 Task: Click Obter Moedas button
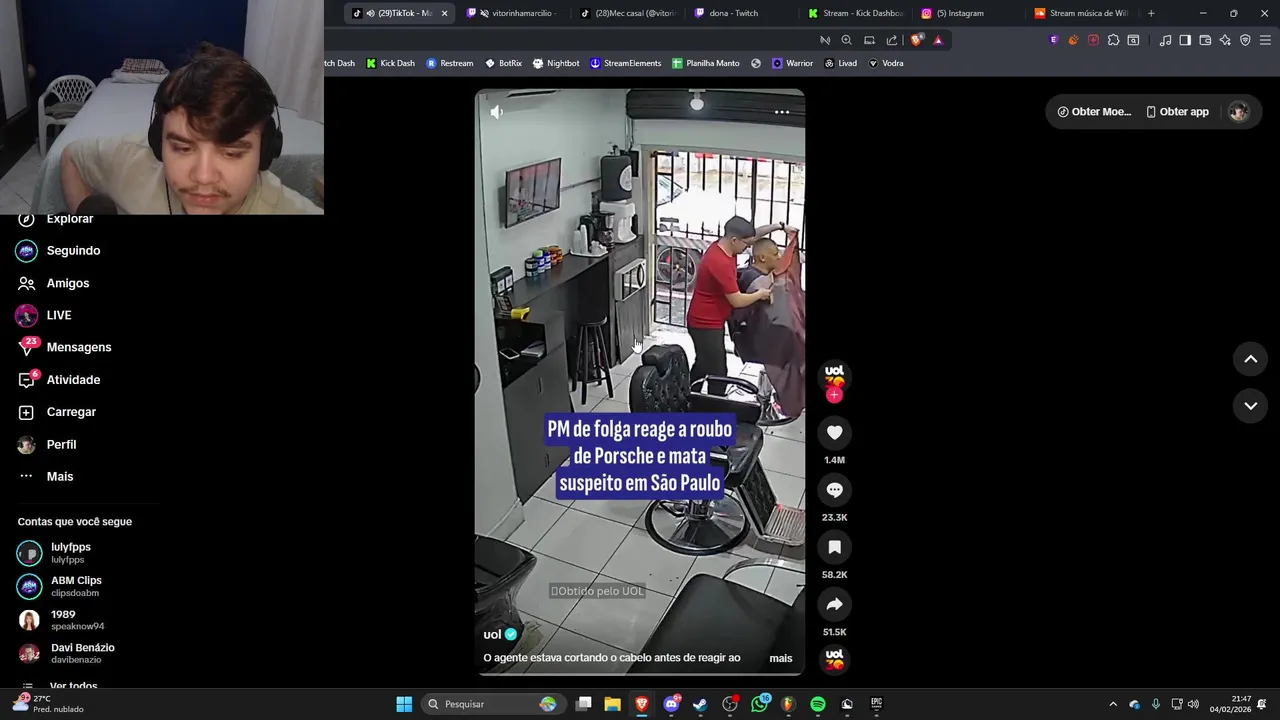[1094, 112]
